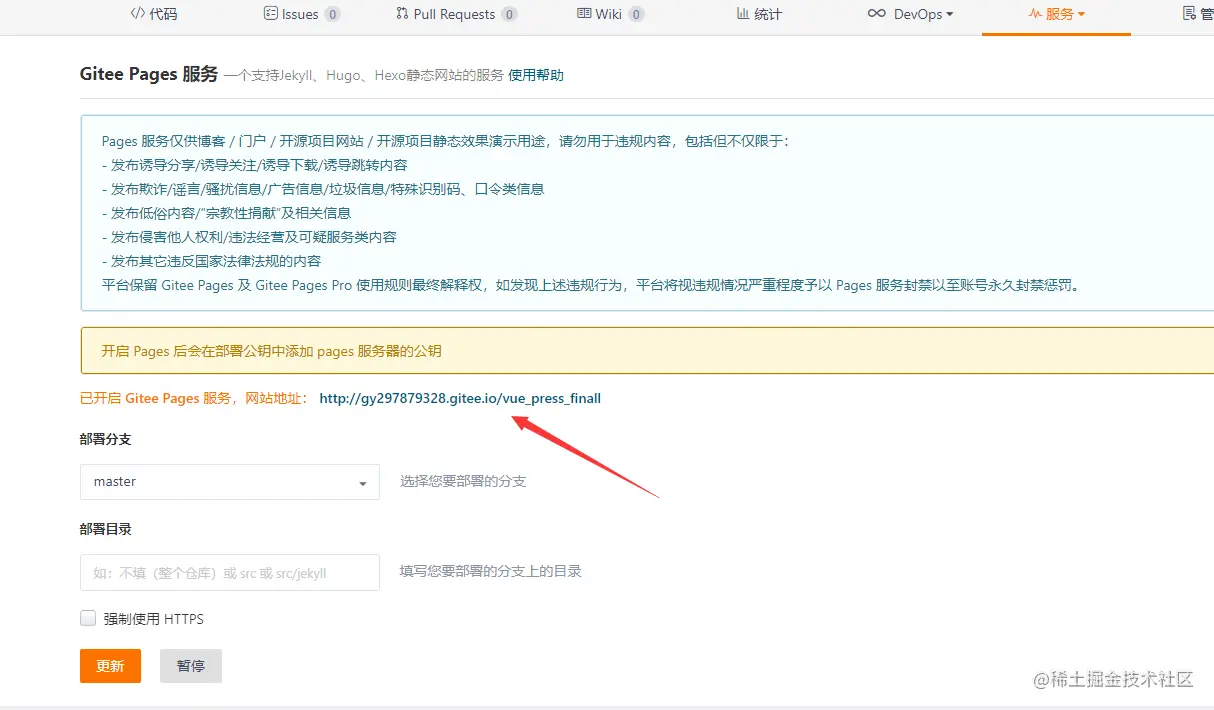
Task: Click the 部署目录 label
Action: point(106,529)
